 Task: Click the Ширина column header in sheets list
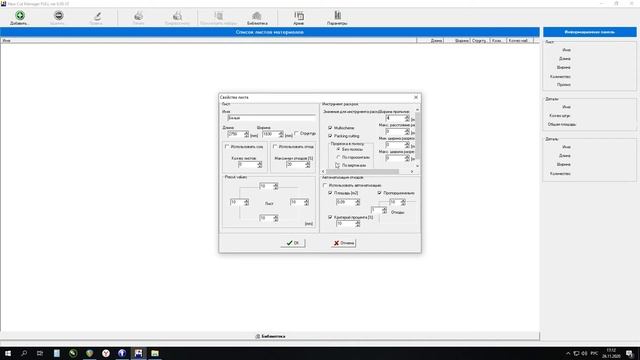pyautogui.click(x=457, y=40)
